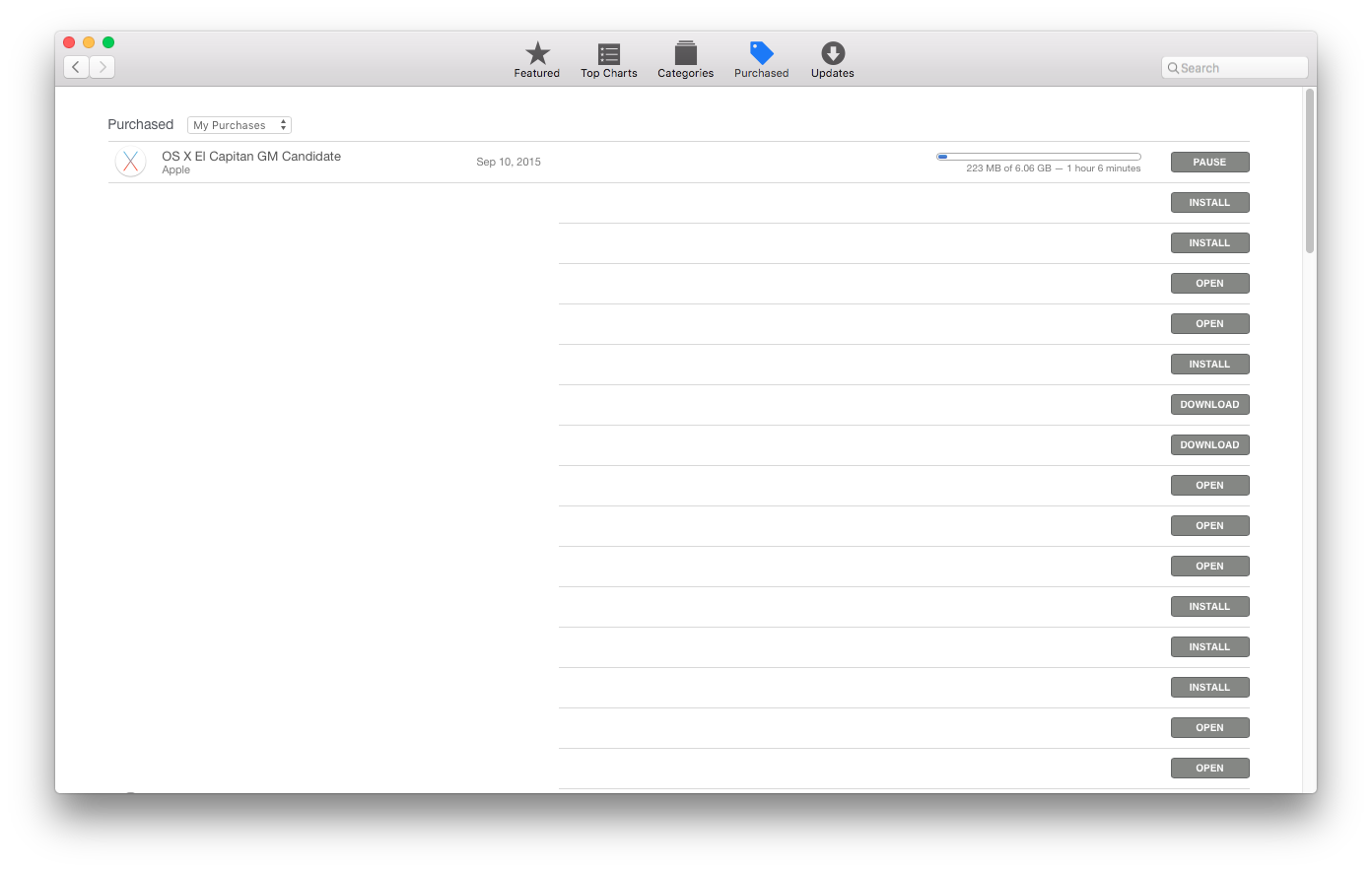The width and height of the screenshot is (1372, 872).
Task: Click the yellow minimize window button
Action: pyautogui.click(x=89, y=42)
